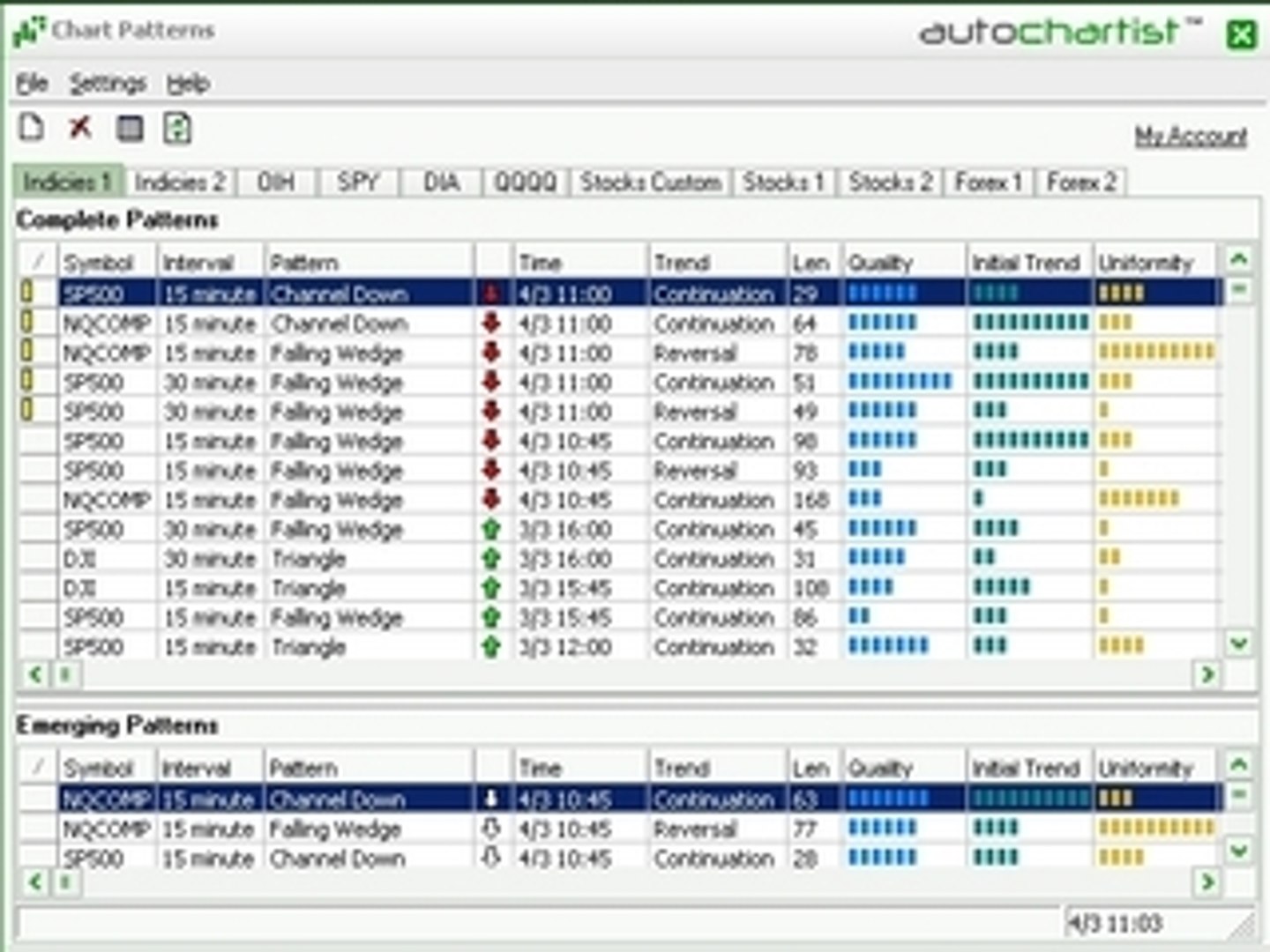Click the red X toolbar icon

pyautogui.click(x=80, y=128)
